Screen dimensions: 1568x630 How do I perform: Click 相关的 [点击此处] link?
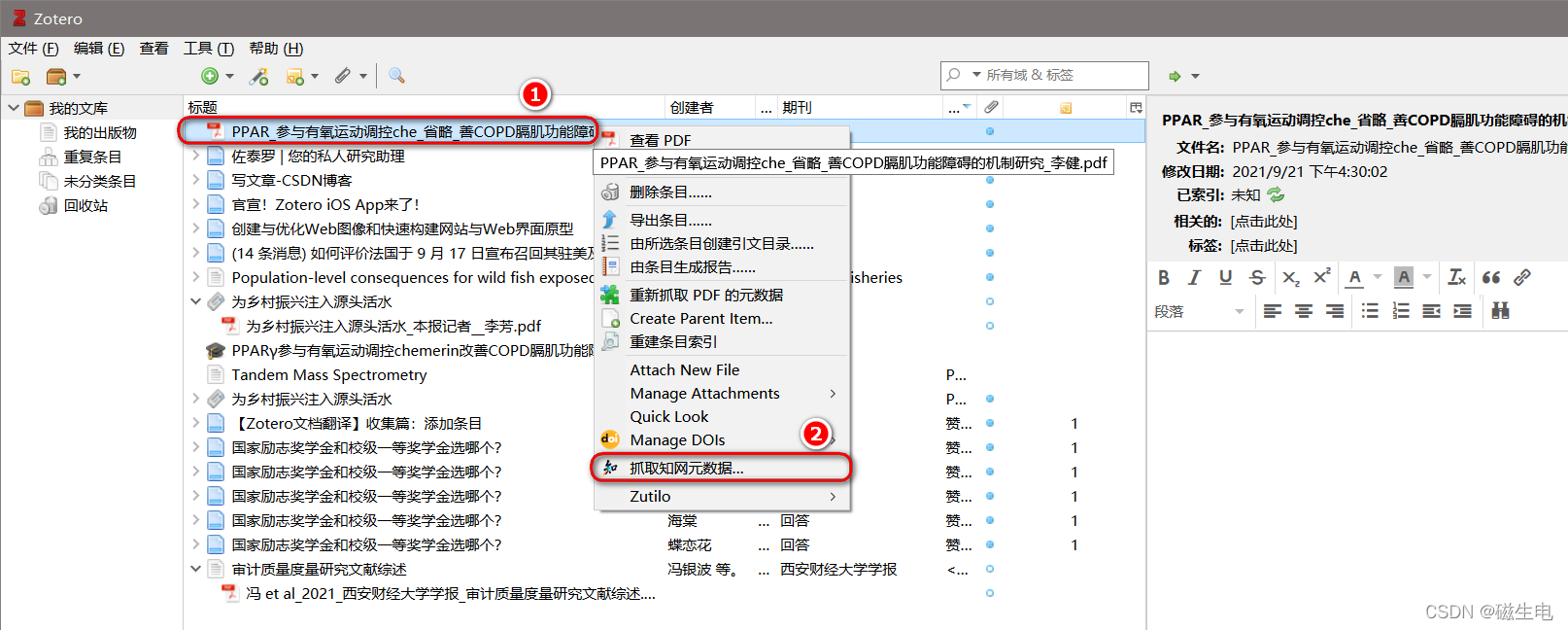(x=1263, y=222)
